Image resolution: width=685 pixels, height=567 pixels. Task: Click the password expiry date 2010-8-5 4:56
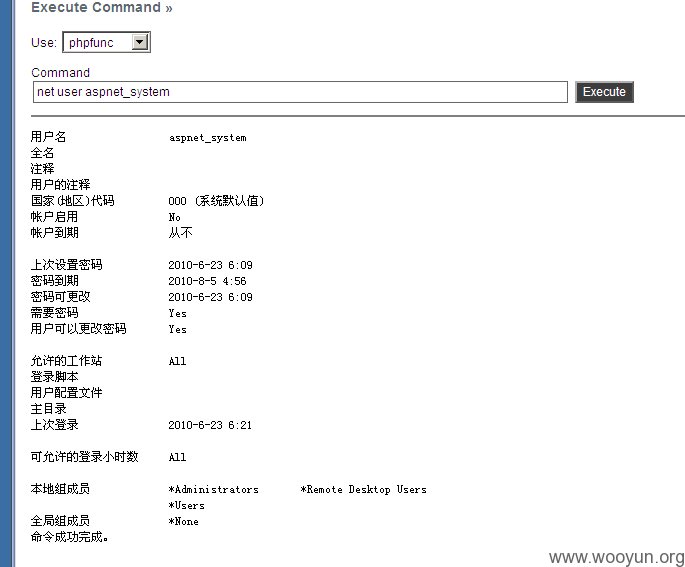207,281
